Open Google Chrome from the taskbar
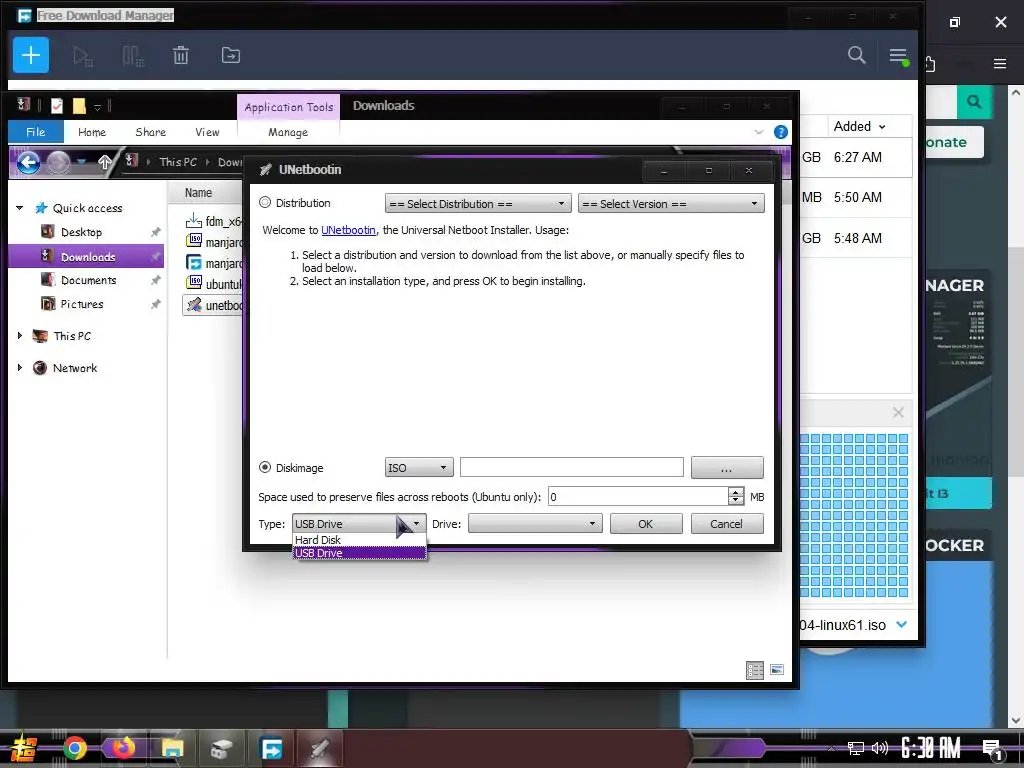1024x768 pixels. point(74,748)
